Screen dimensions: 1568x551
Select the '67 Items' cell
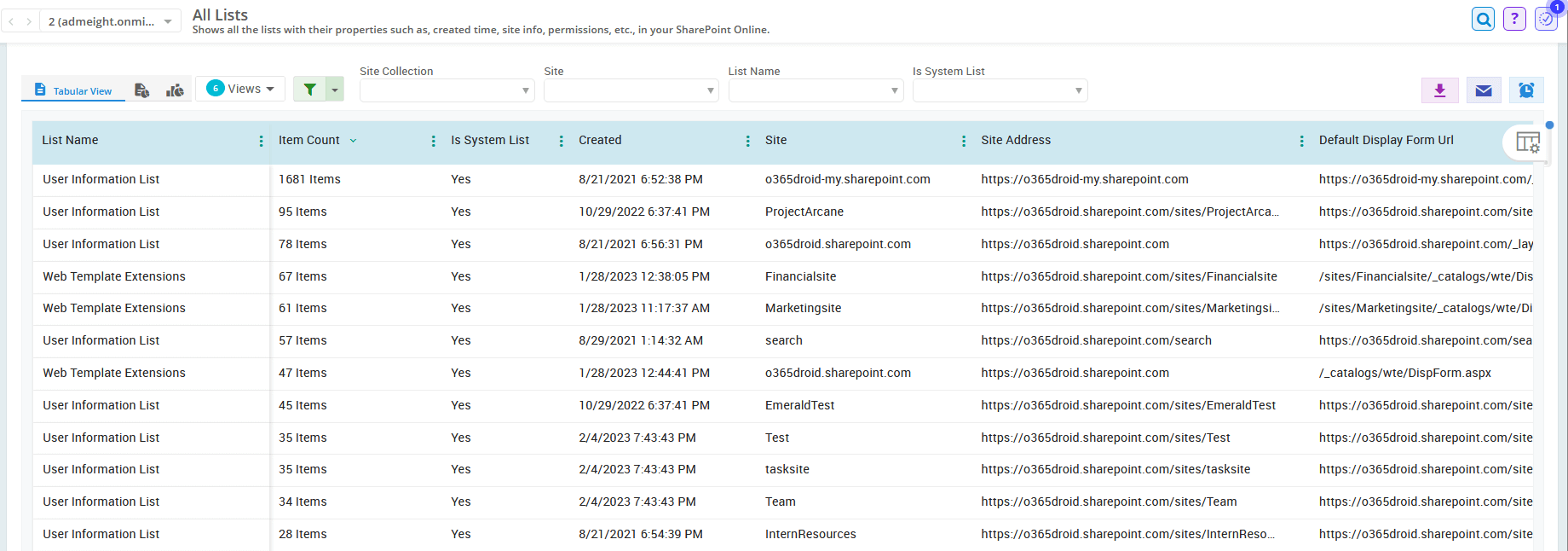point(303,276)
